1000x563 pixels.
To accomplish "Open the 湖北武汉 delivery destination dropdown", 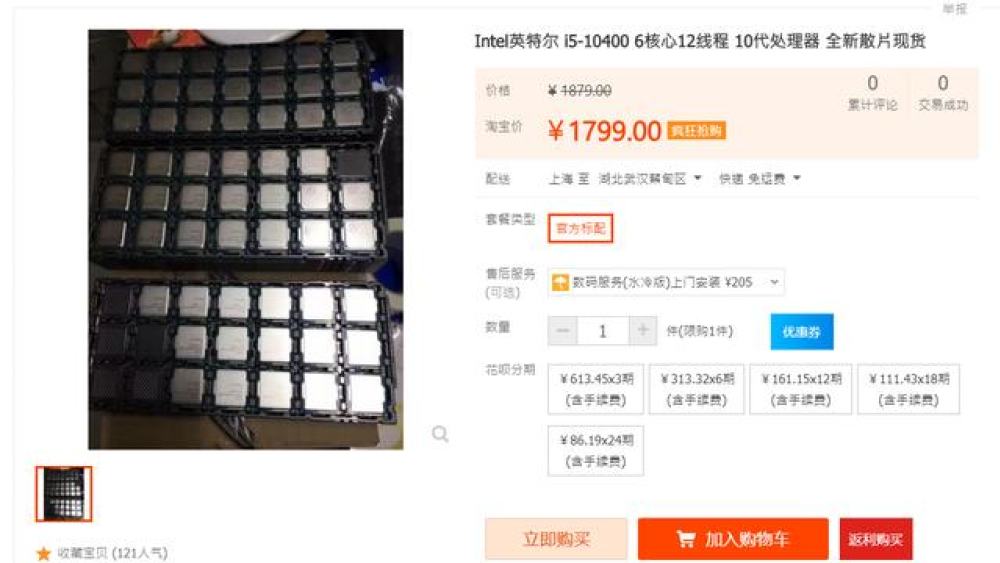I will 650,179.
